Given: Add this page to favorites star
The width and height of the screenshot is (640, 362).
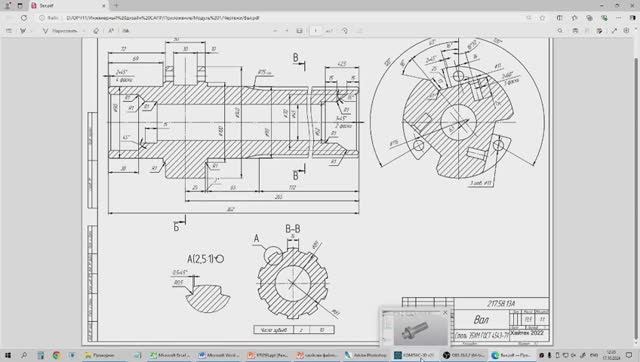Looking at the screenshot, I should click(542, 18).
